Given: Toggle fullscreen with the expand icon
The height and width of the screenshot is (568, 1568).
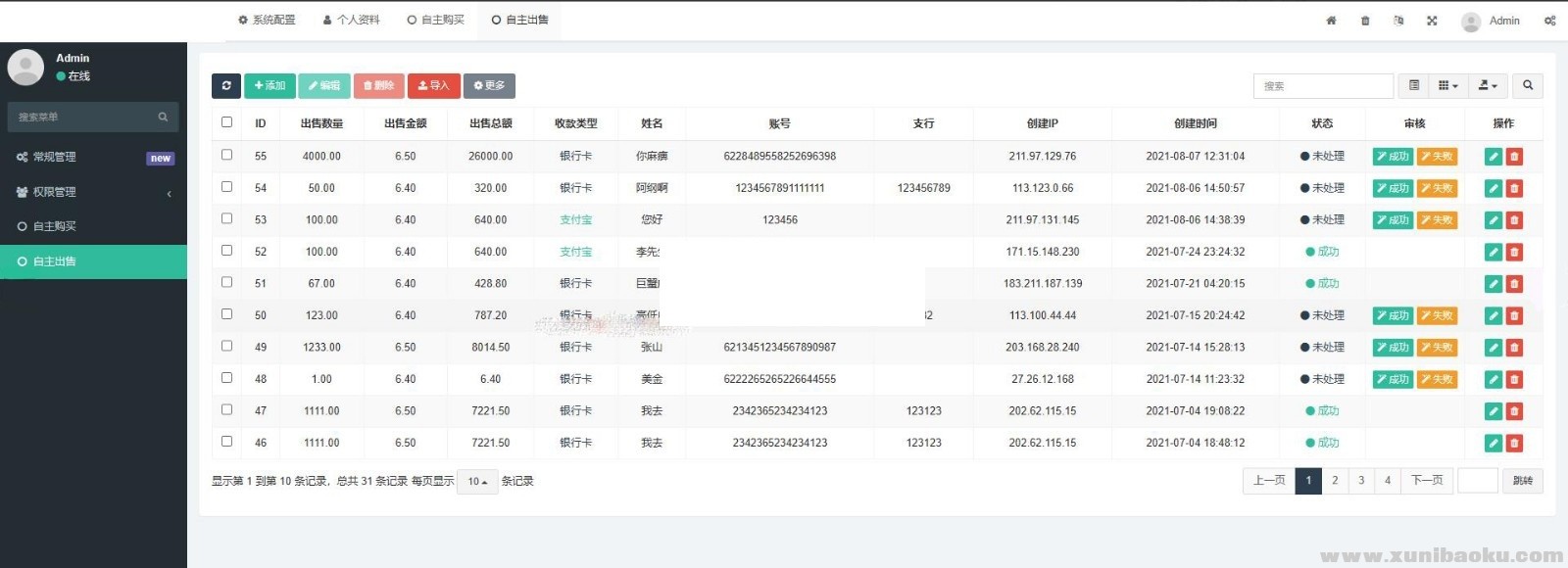Looking at the screenshot, I should (1432, 21).
